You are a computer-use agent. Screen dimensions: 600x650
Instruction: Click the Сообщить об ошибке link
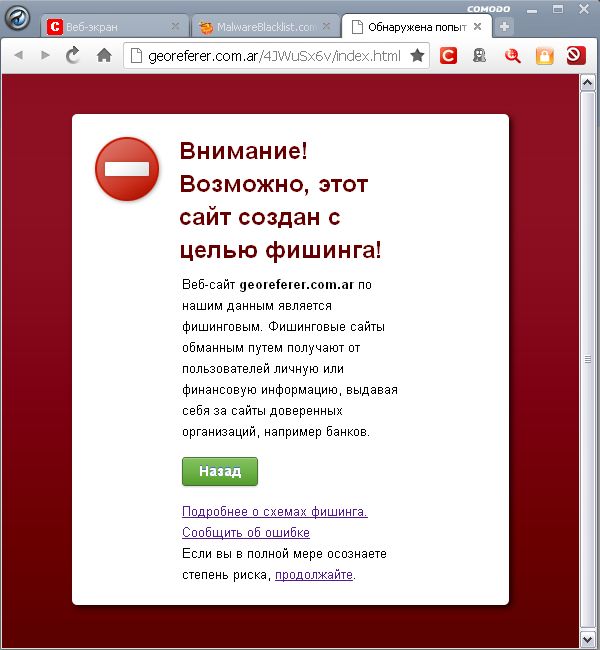[245, 533]
